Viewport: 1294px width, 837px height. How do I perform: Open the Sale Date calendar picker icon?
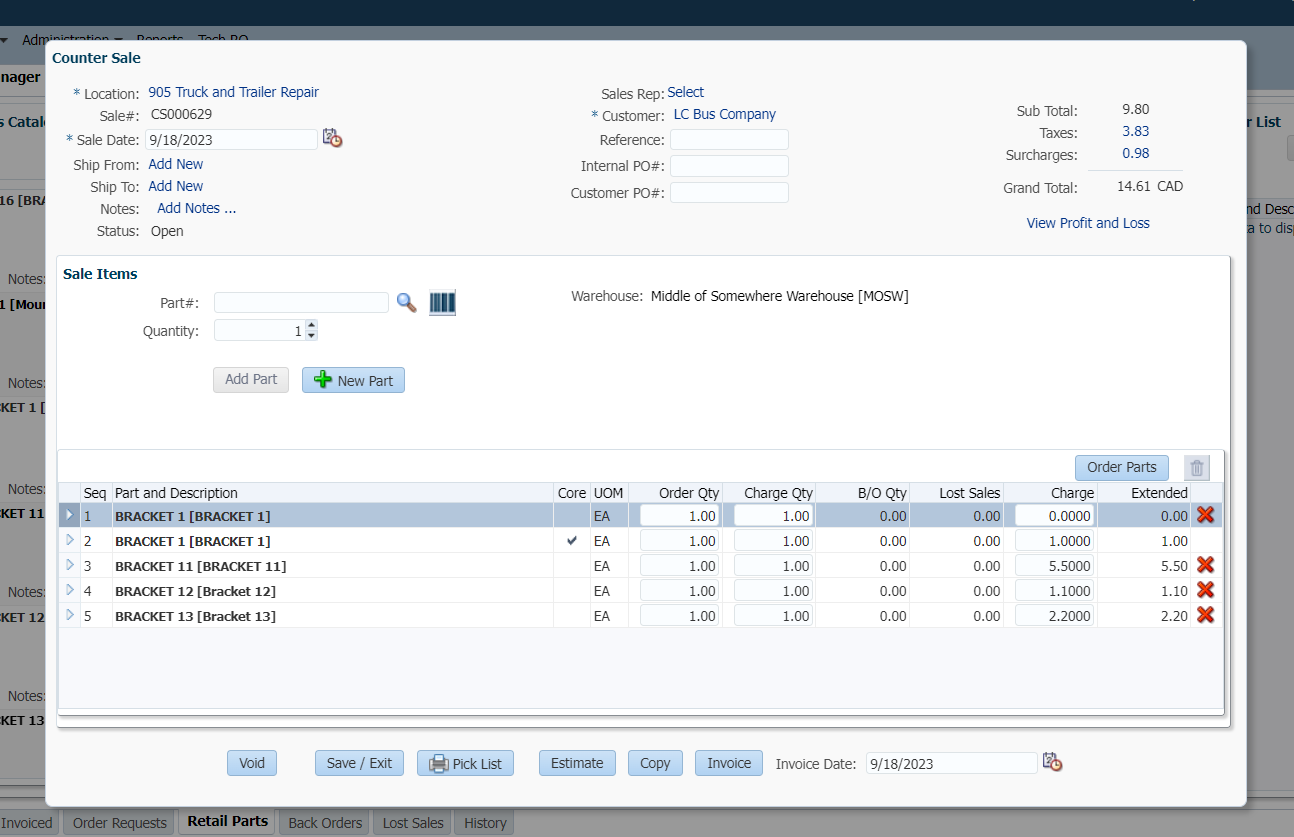332,139
